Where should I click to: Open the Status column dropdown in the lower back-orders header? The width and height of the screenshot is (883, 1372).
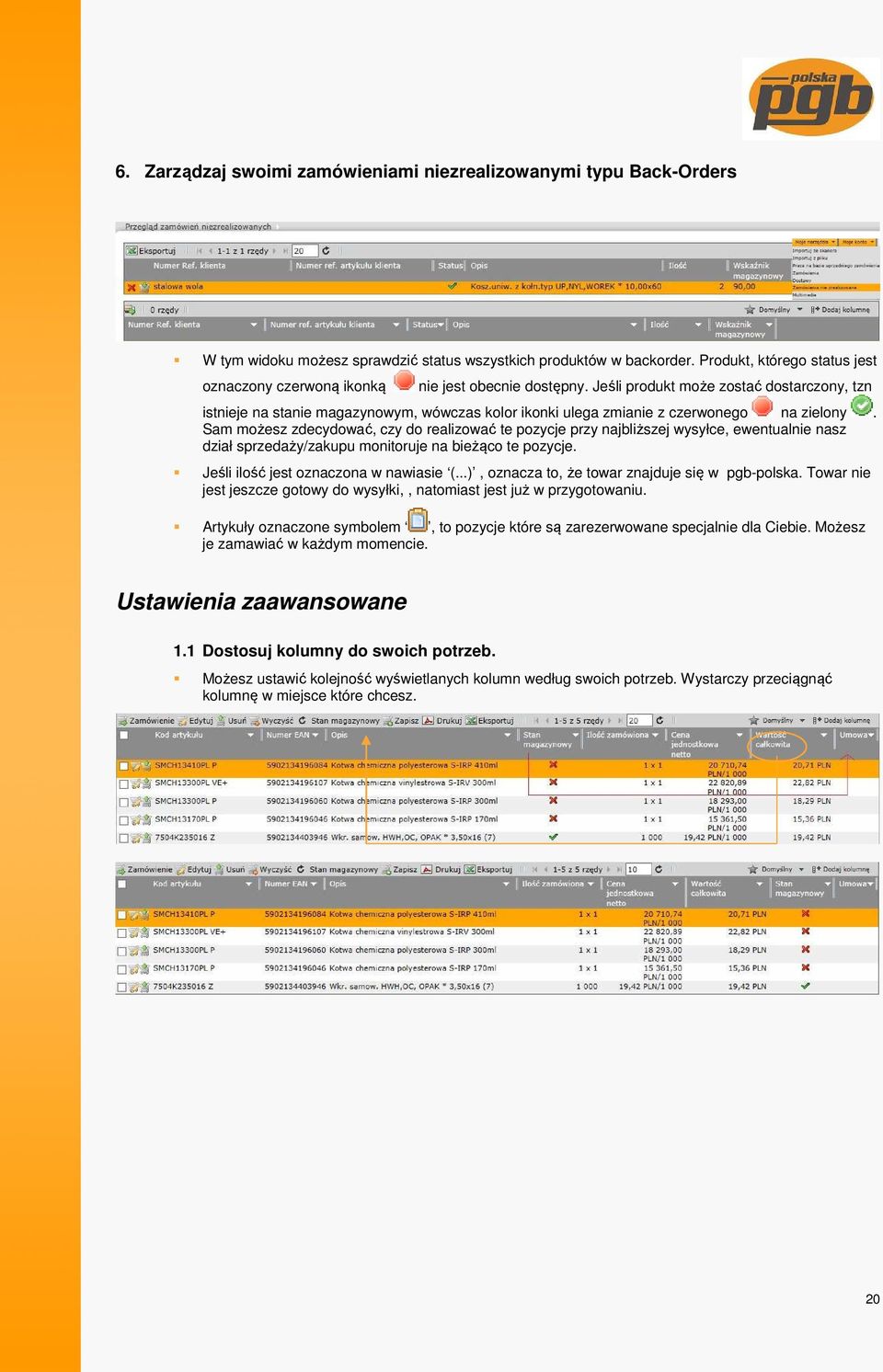(x=441, y=325)
